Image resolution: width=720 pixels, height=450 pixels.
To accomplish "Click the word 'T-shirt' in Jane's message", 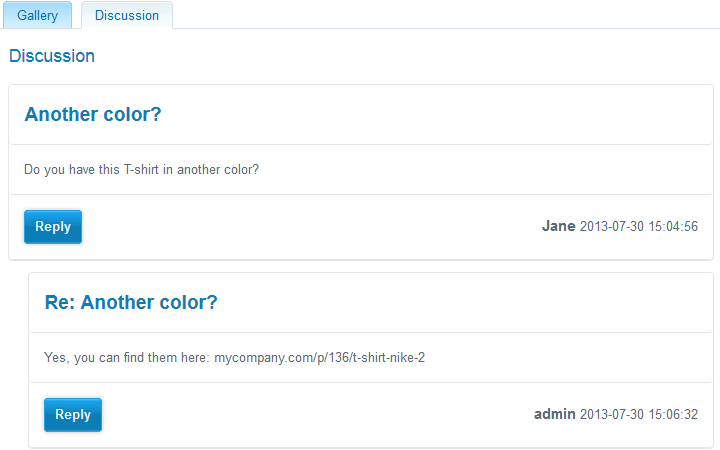I will point(141,169).
